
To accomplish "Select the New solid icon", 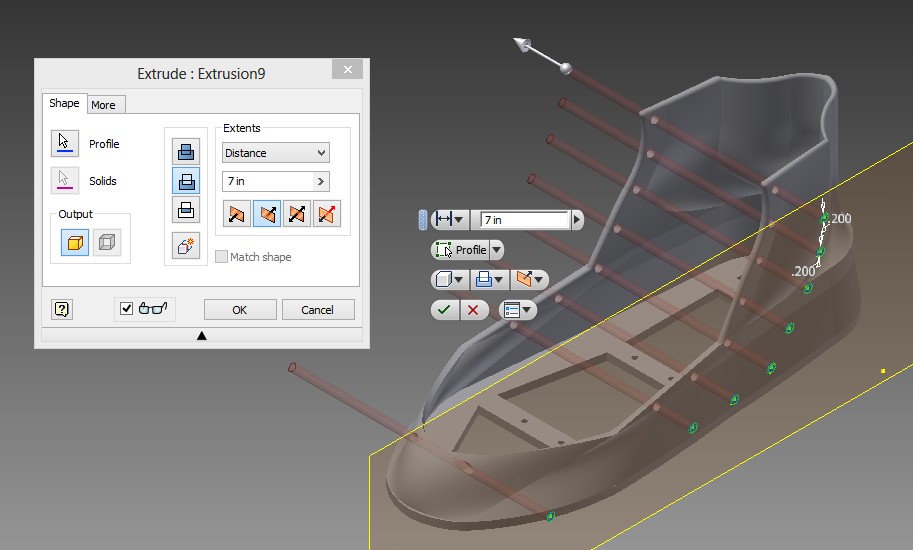I will (x=186, y=245).
